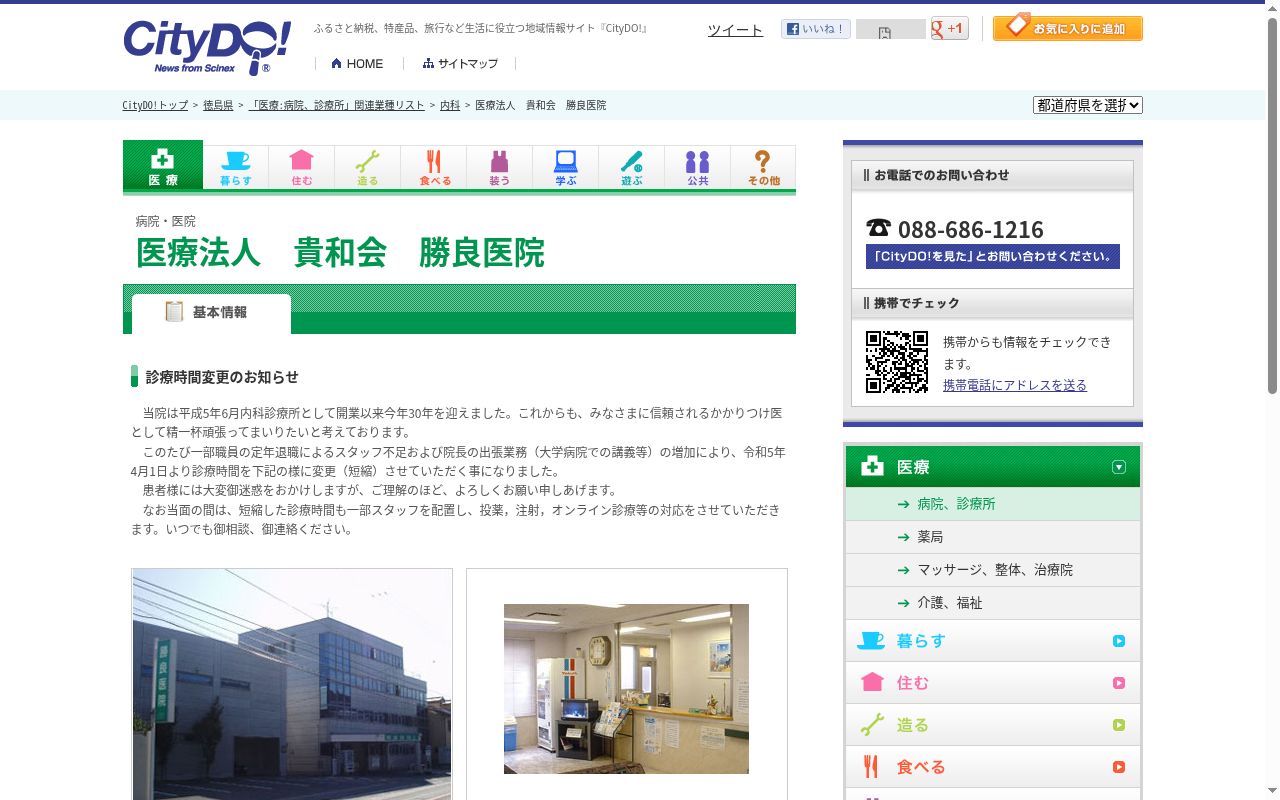
Task: Click the phone number 088-686-1216
Action: pos(970,229)
